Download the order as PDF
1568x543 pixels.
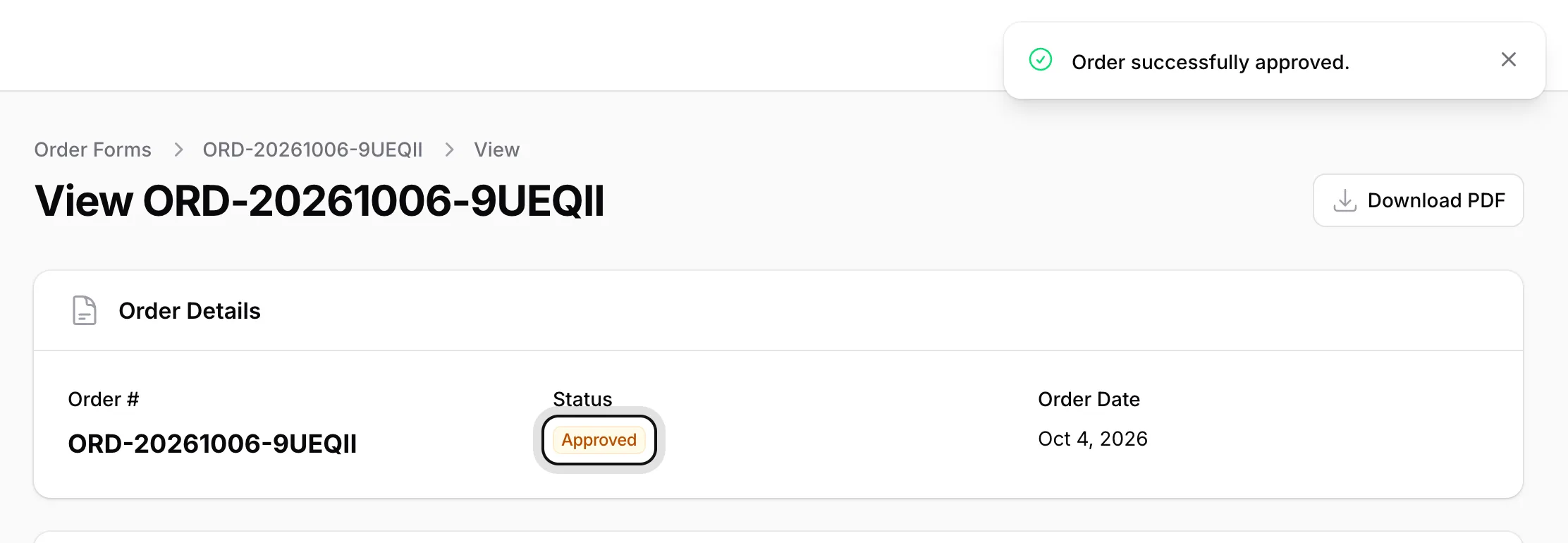[x=1418, y=200]
